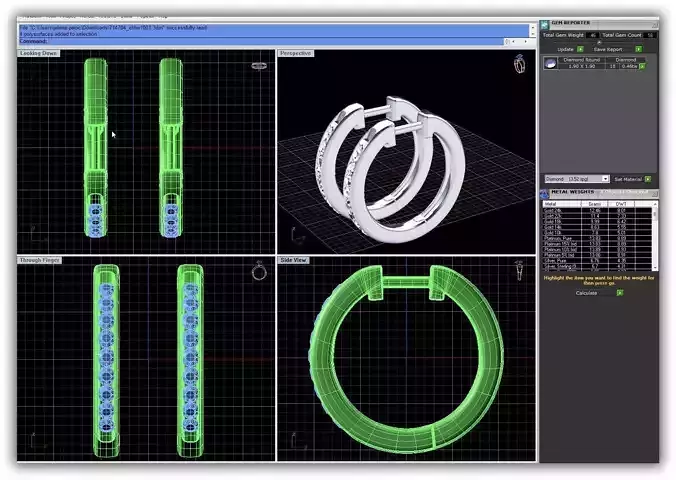
Task: Click the Gem Reporter panel collapse corner
Action: [654, 25]
